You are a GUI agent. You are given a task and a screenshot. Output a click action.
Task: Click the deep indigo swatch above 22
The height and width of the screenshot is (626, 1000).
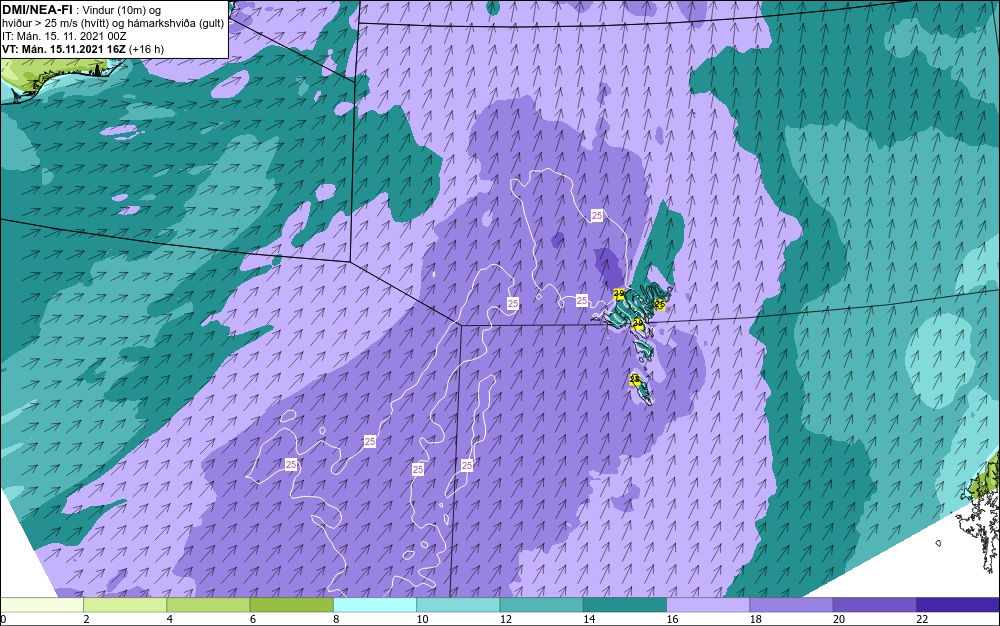coord(957,605)
